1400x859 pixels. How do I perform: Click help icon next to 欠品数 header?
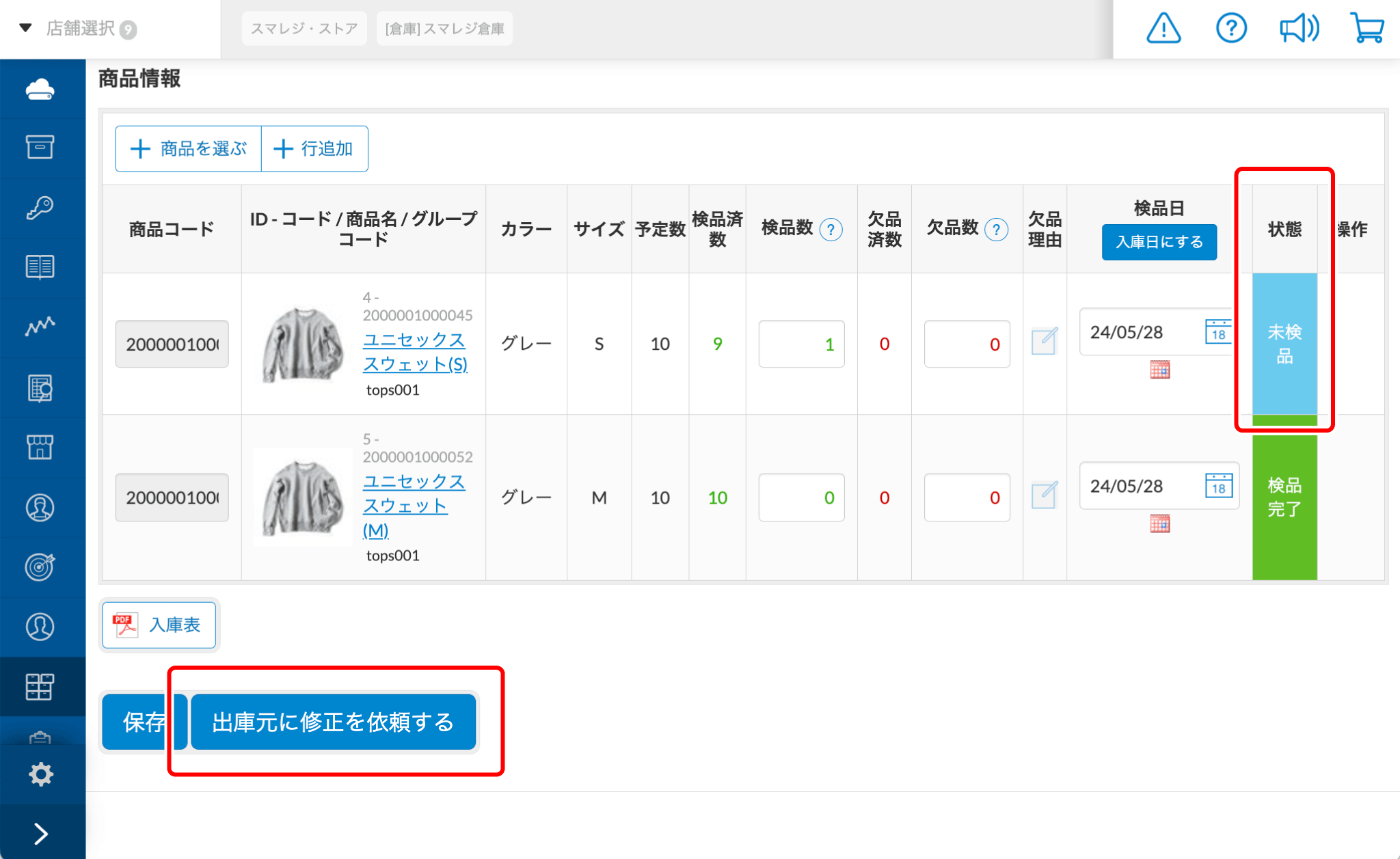point(996,230)
